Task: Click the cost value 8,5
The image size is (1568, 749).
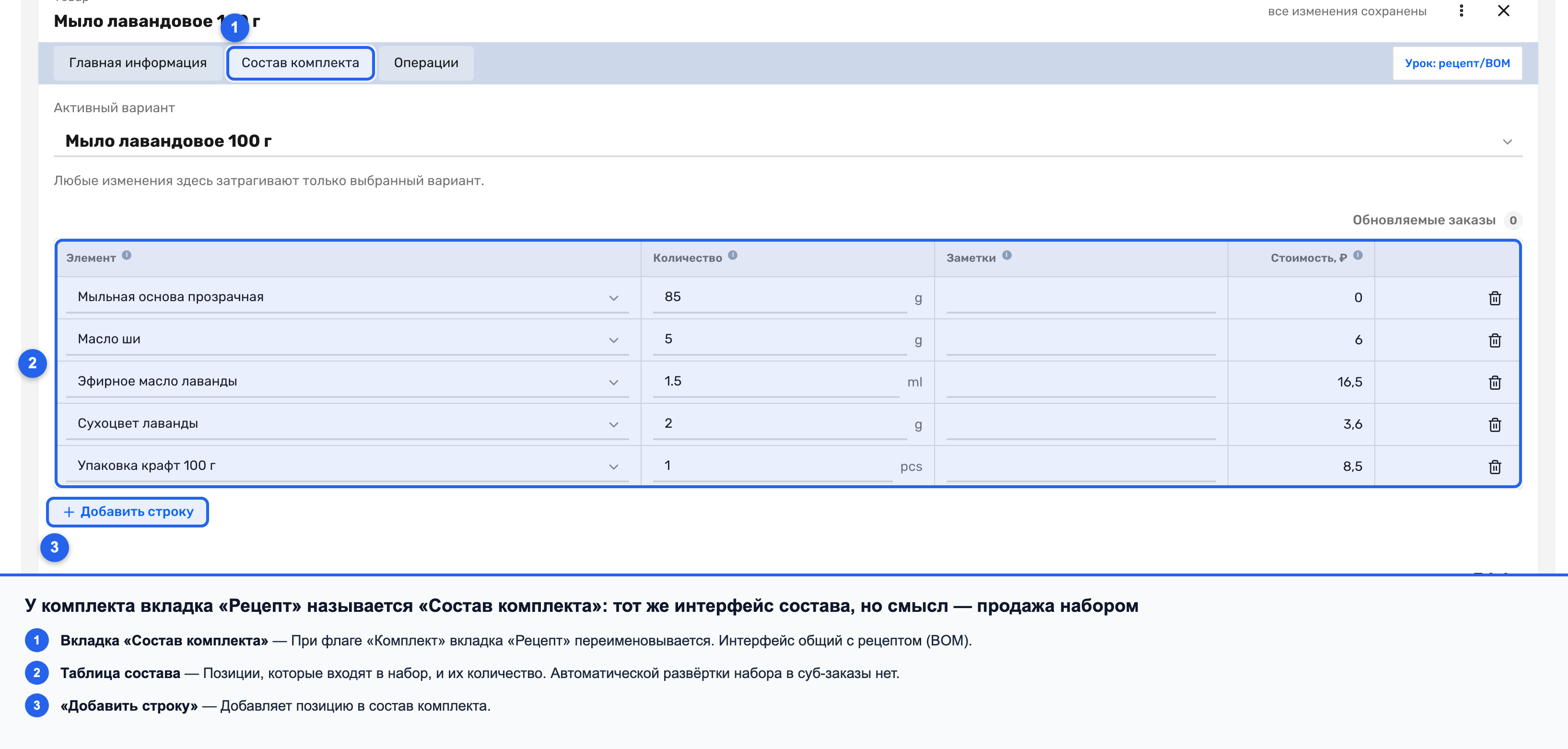Action: 1353,467
